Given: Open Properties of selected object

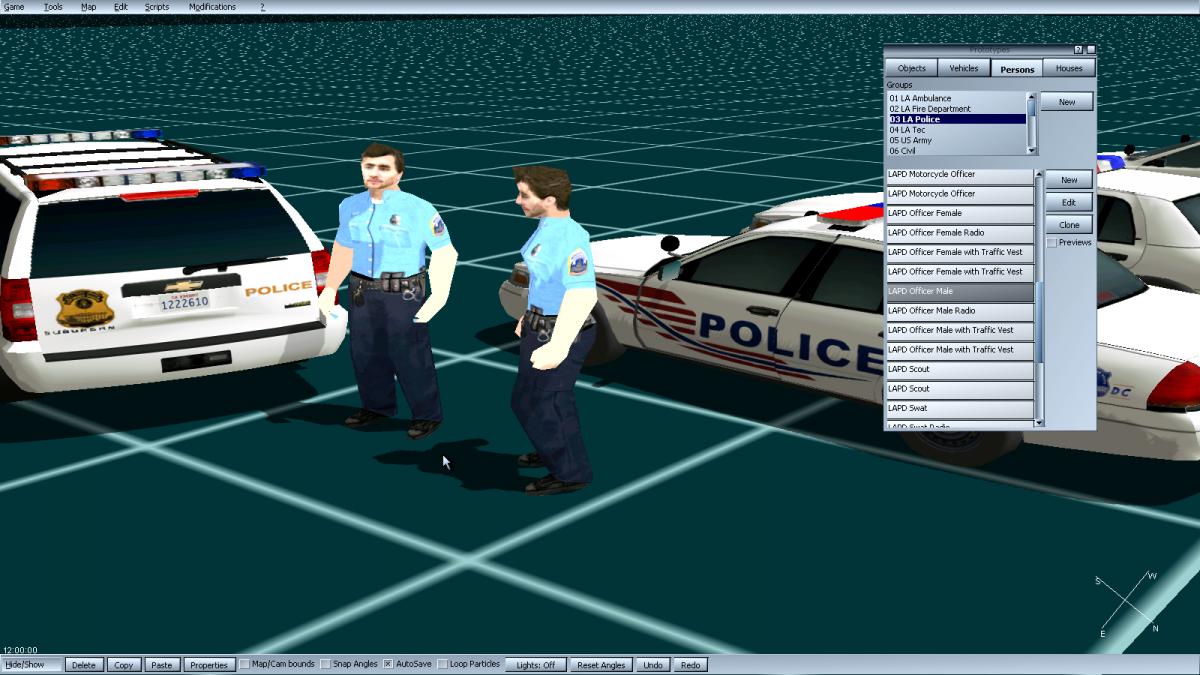Looking at the screenshot, I should (209, 665).
